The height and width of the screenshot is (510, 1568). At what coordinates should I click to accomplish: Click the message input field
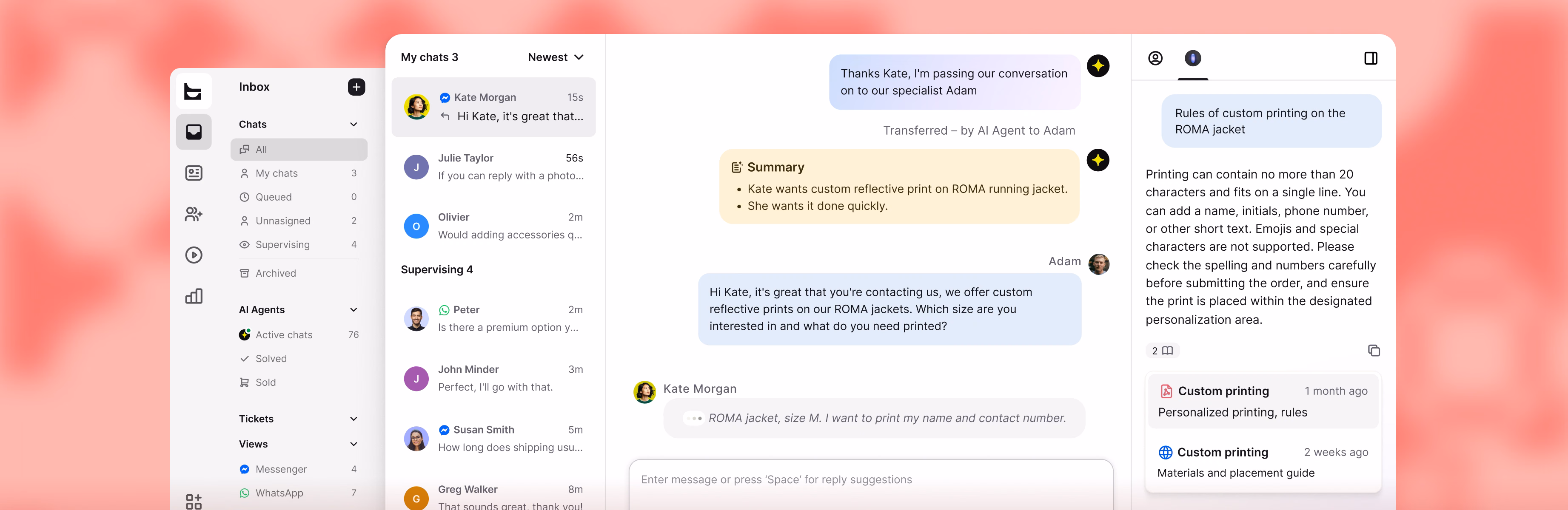pos(870,484)
